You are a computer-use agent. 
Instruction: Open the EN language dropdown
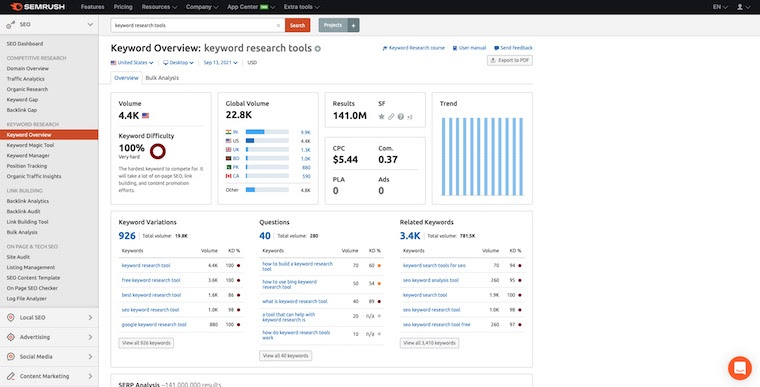point(720,7)
